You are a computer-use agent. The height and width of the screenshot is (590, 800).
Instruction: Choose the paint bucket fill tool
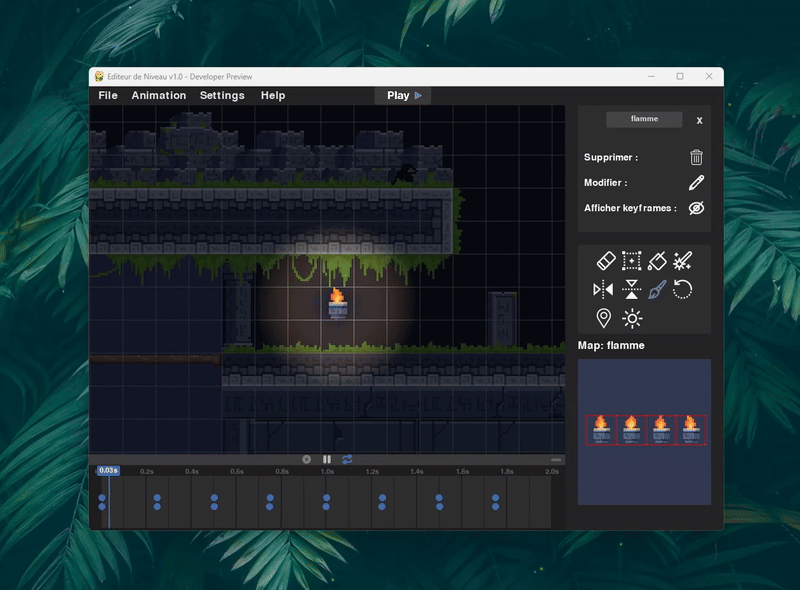657,261
